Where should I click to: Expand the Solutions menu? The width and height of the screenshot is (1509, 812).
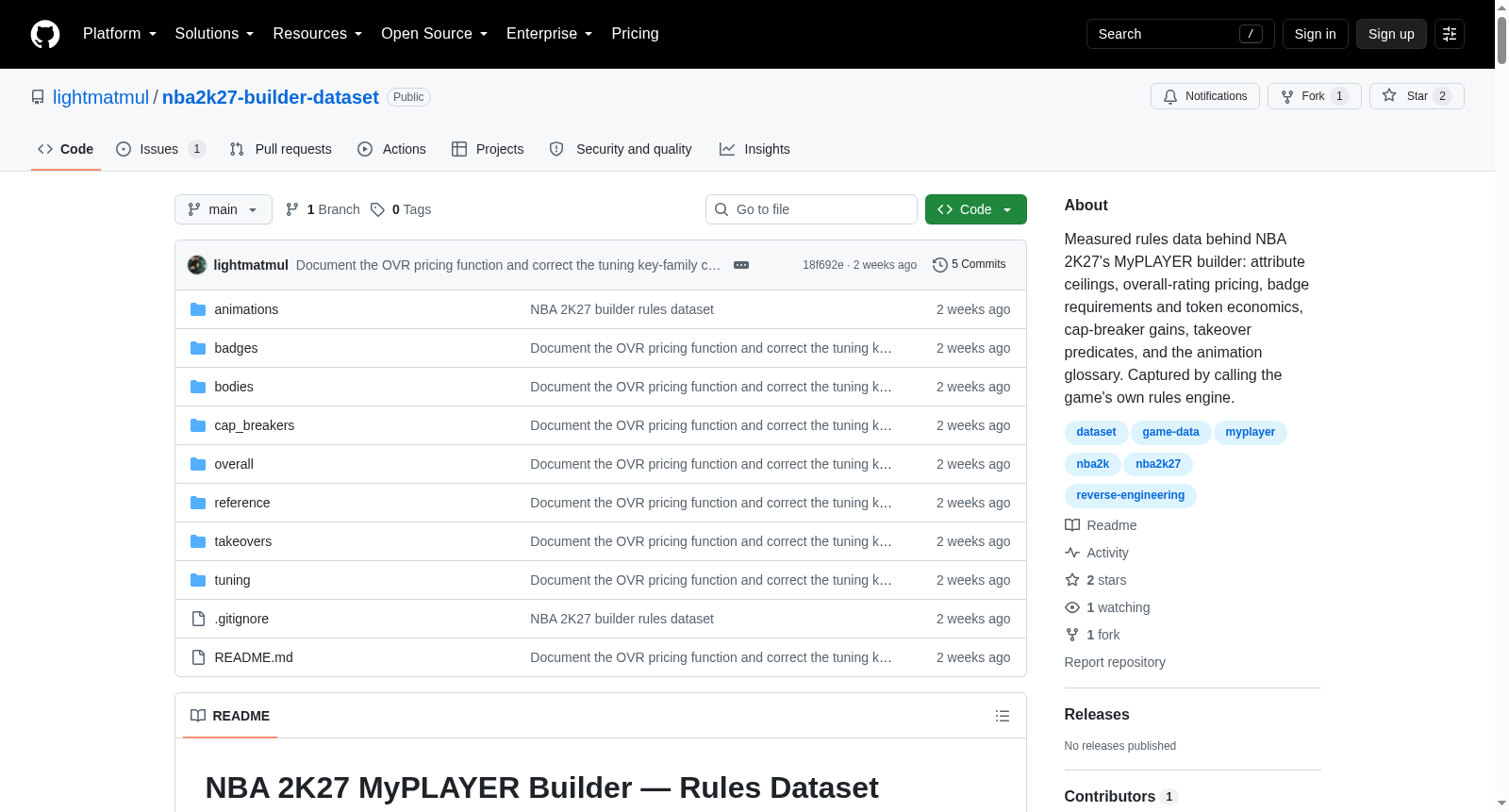(x=214, y=34)
